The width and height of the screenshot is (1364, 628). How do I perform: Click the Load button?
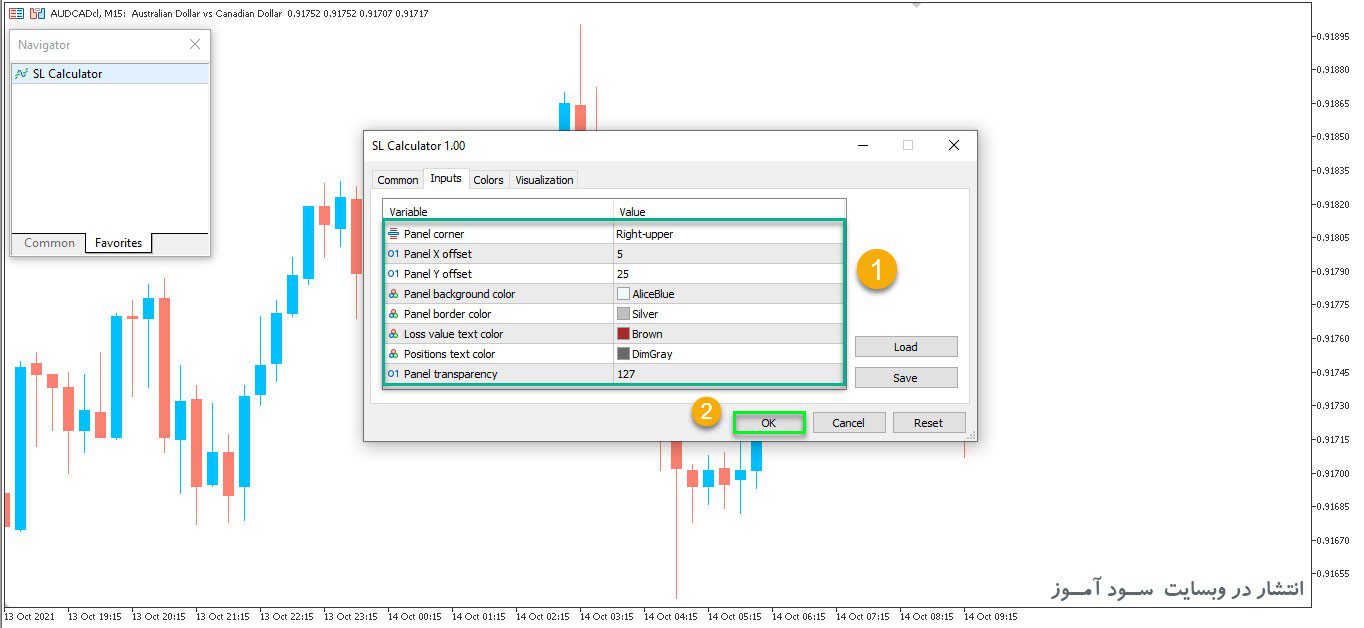(x=906, y=347)
